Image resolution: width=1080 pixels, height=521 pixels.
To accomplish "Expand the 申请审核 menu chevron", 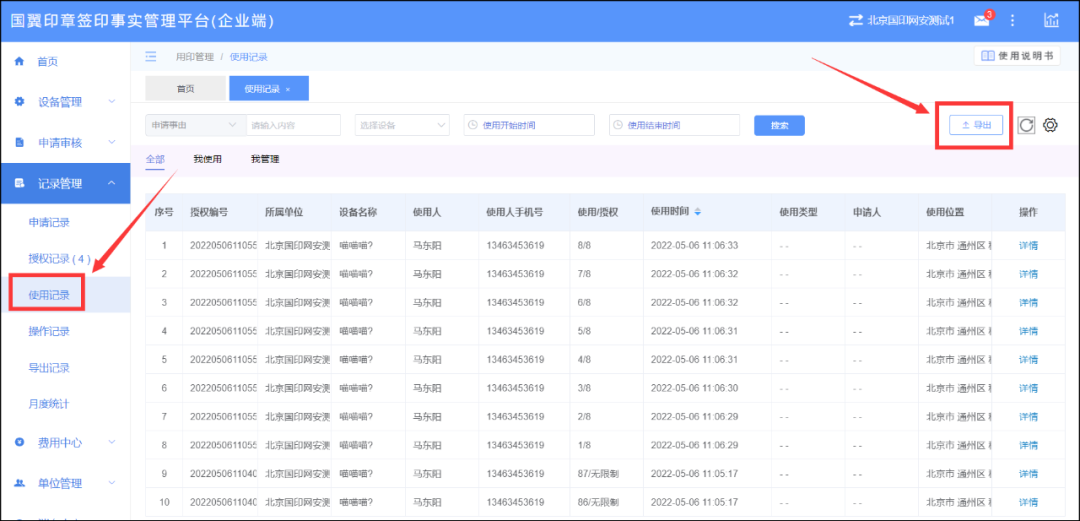I will click(x=112, y=143).
